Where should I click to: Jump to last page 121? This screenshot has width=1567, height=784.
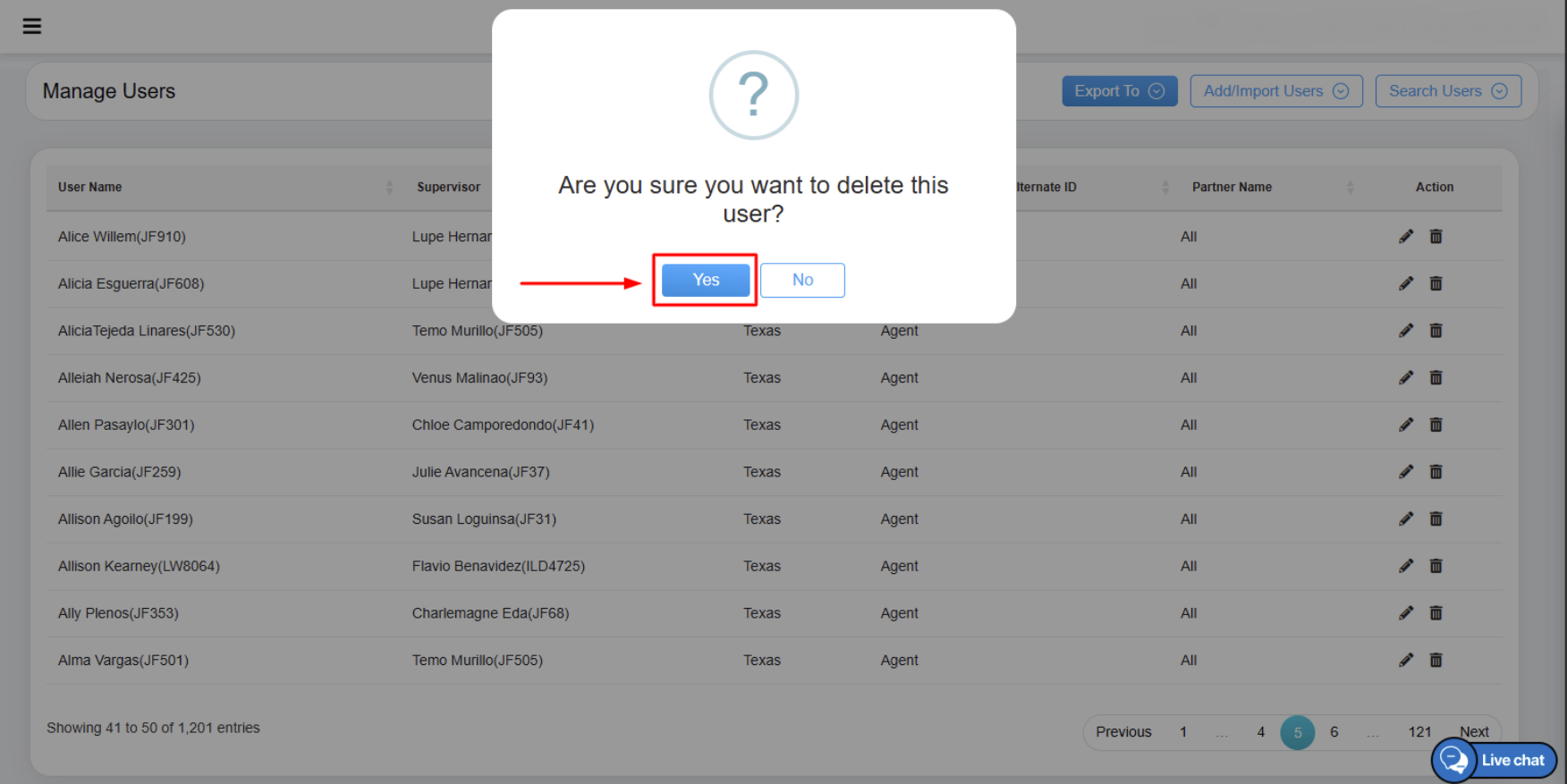click(x=1419, y=732)
